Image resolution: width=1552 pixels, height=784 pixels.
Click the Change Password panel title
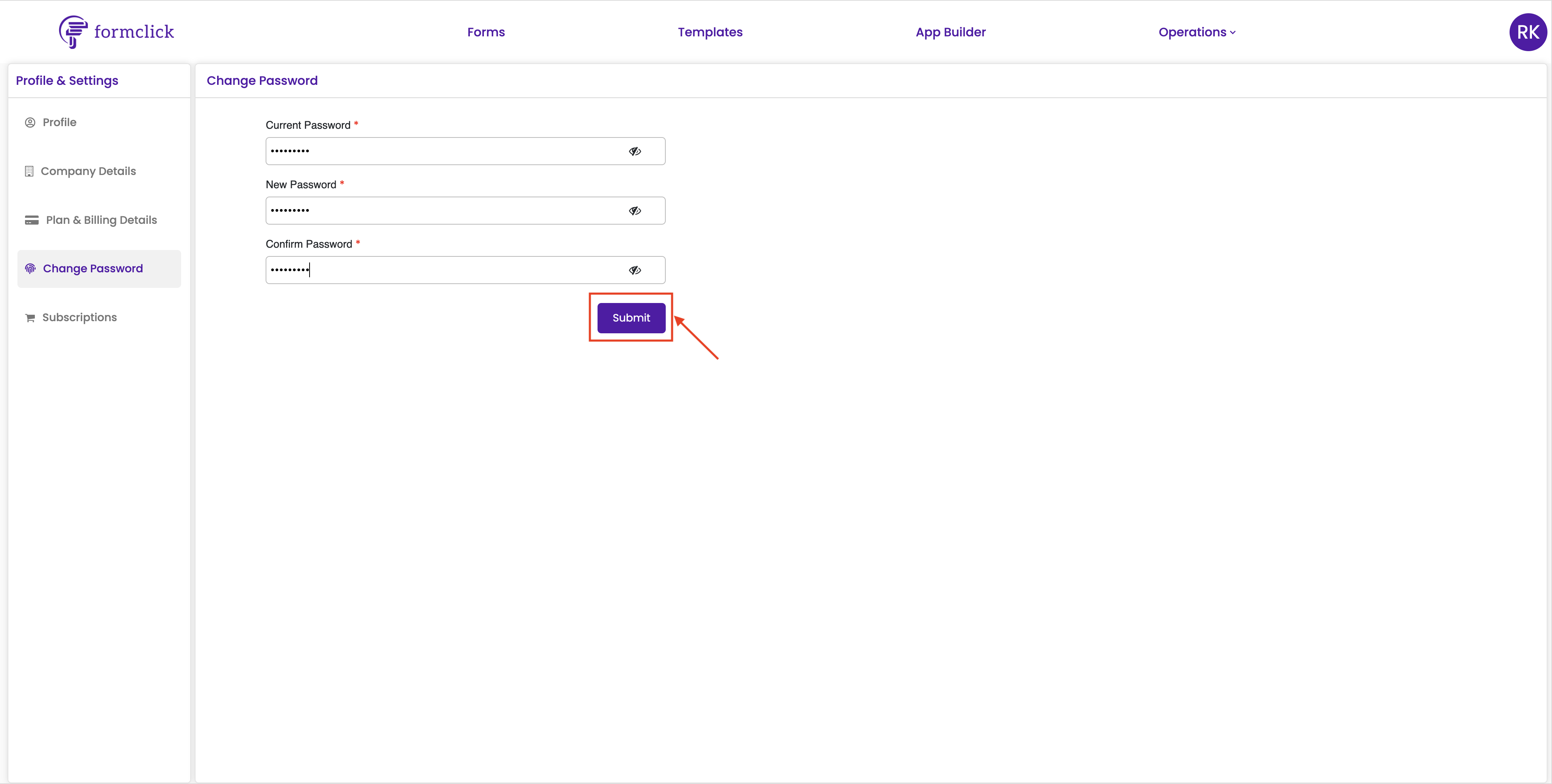(262, 81)
